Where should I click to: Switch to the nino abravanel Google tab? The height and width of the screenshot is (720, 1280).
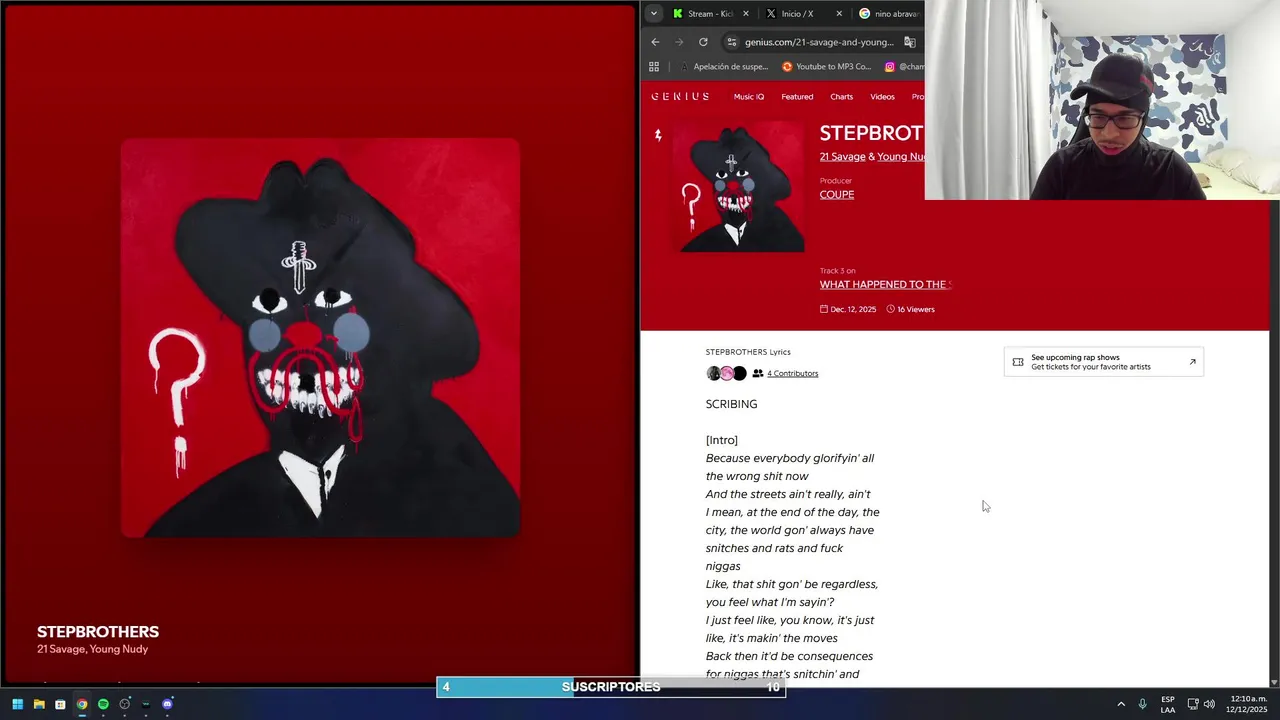pyautogui.click(x=890, y=14)
